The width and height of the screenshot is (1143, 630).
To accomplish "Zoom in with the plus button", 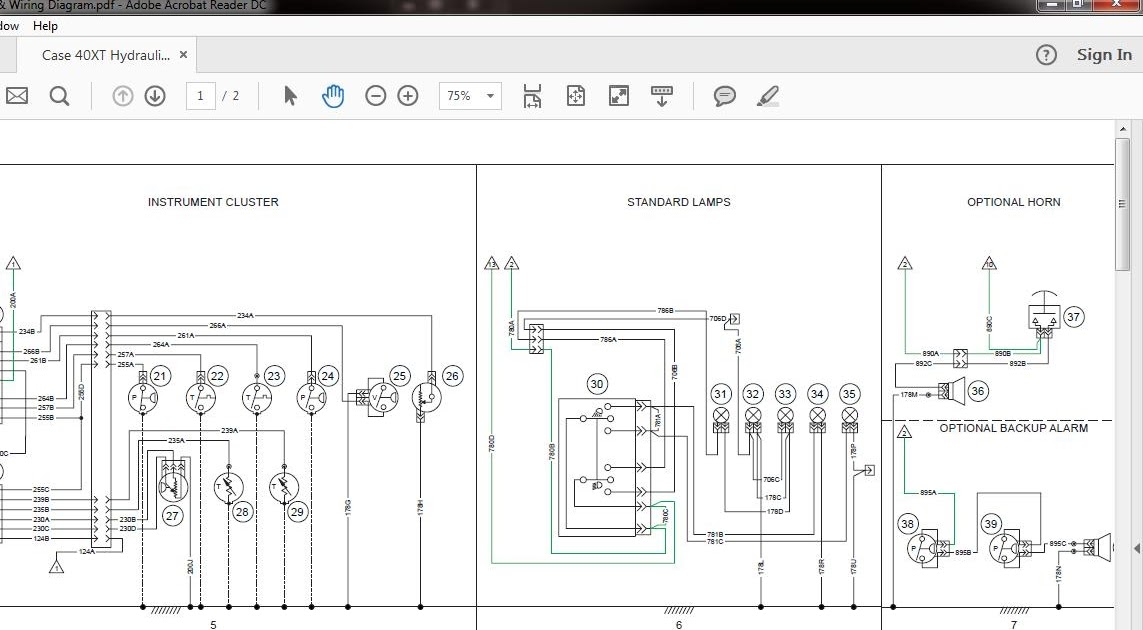I will click(x=407, y=96).
